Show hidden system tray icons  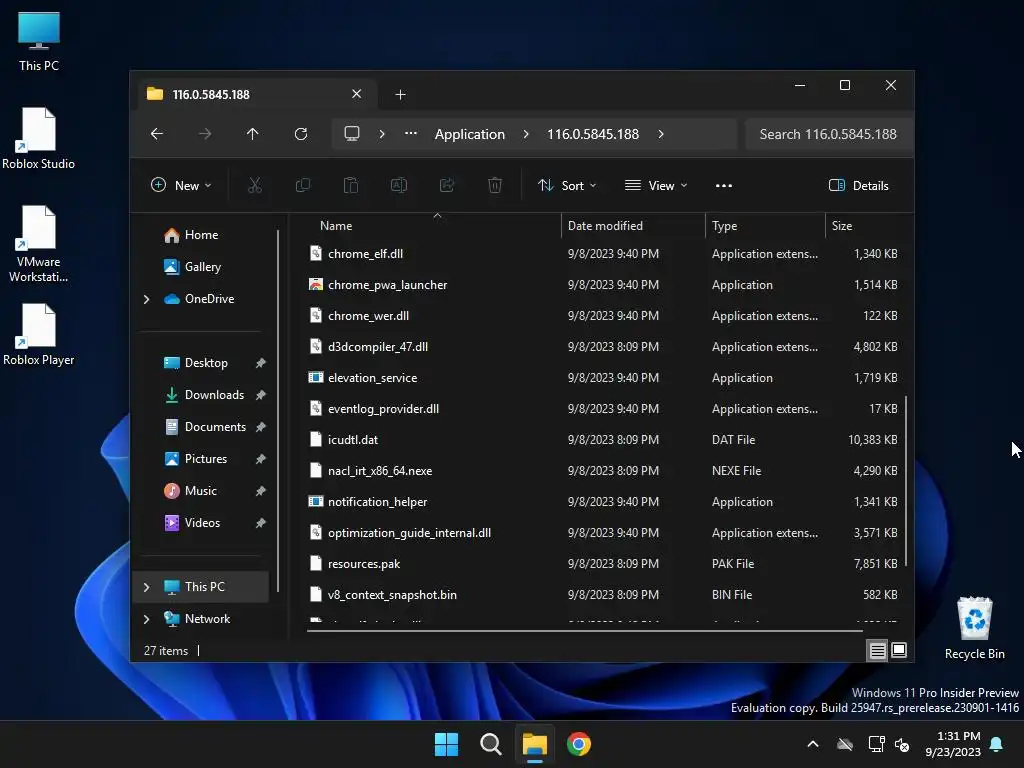(813, 744)
